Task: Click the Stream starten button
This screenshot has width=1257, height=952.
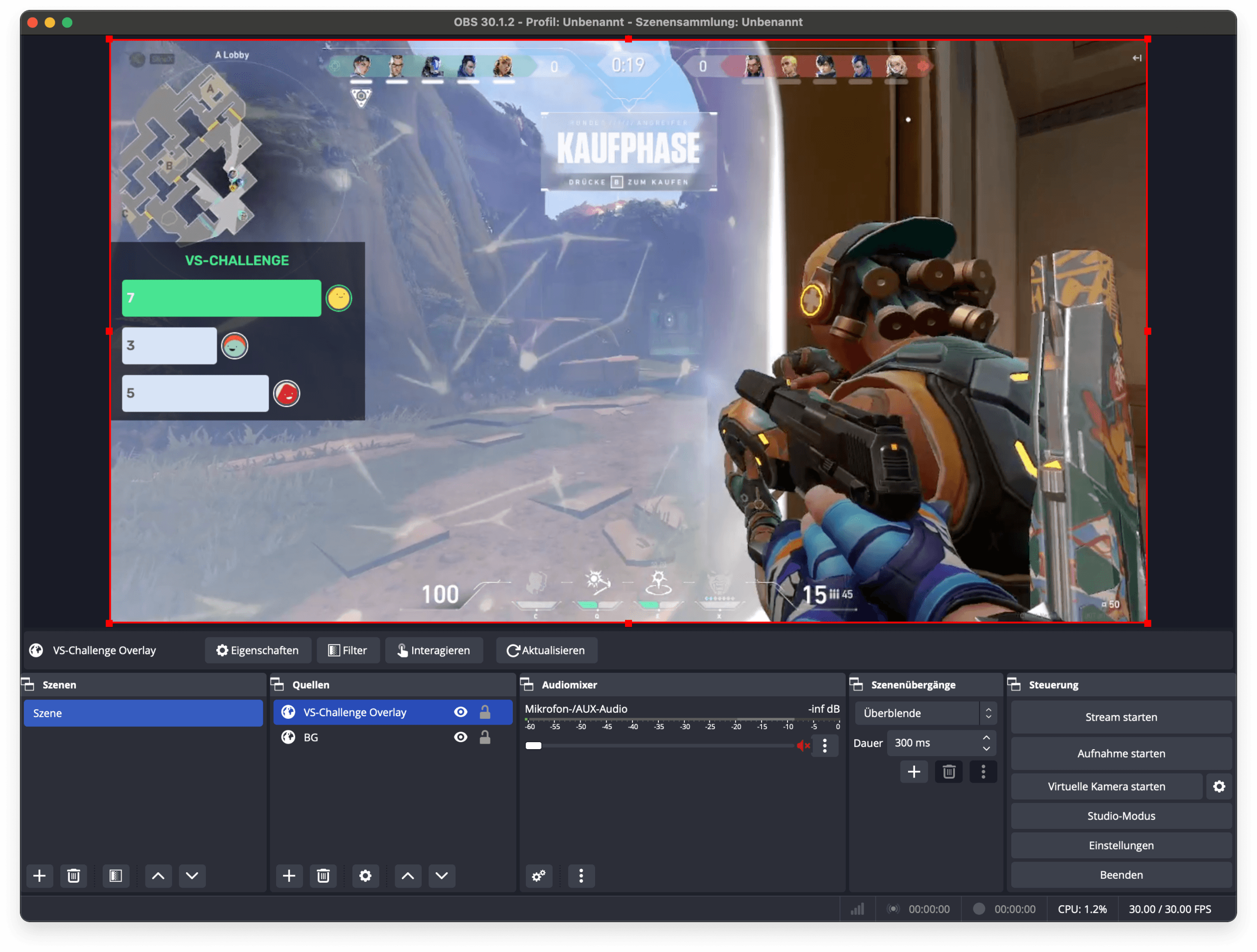Action: pyautogui.click(x=1120, y=717)
